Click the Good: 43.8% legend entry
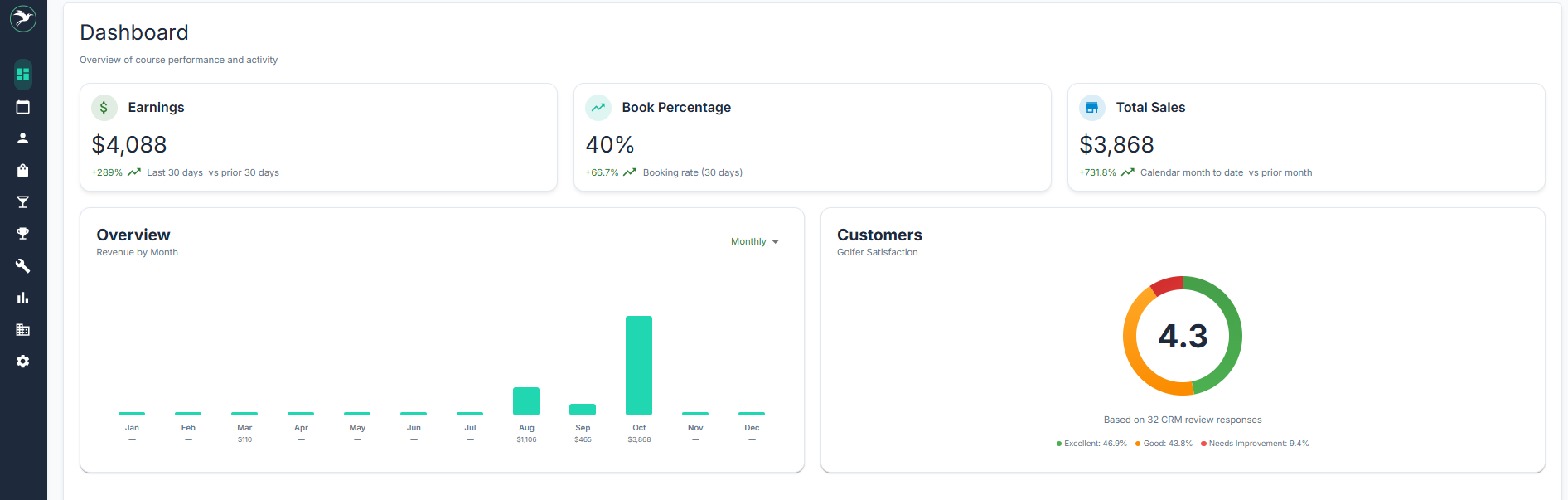Viewport: 1568px width, 500px height. 1164,444
